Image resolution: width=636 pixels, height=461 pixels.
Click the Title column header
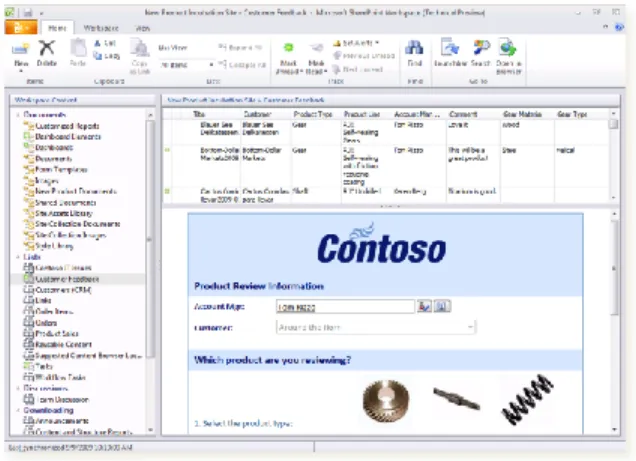199,114
